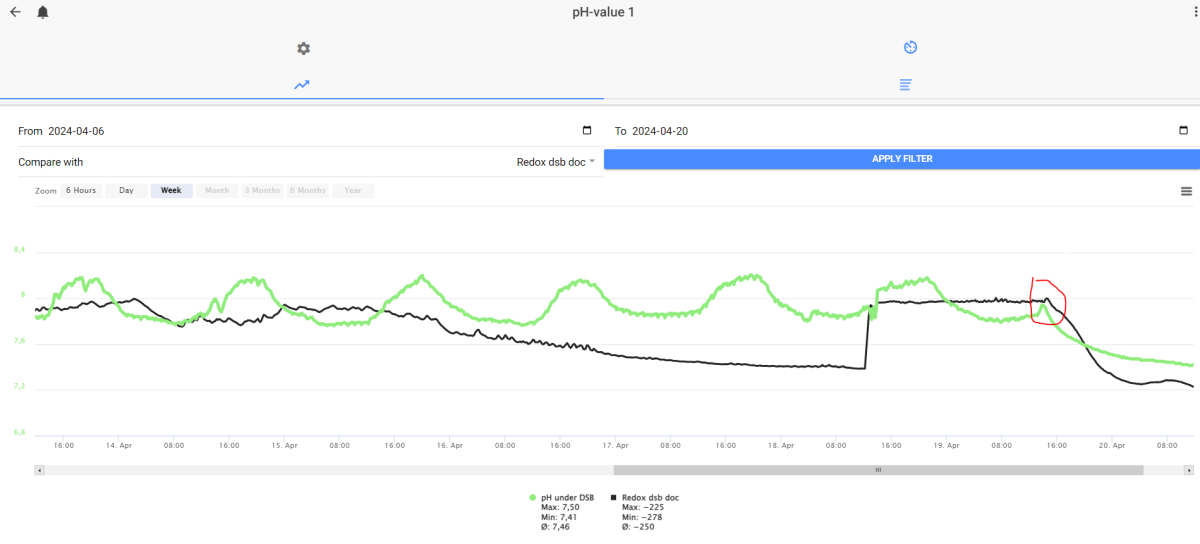Click the 8,4 y-axis value
This screenshot has width=1200, height=544.
click(x=19, y=249)
